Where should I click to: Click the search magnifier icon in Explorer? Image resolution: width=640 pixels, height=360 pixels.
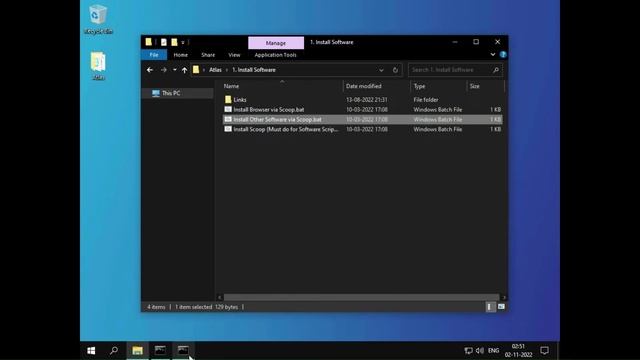pyautogui.click(x=496, y=70)
